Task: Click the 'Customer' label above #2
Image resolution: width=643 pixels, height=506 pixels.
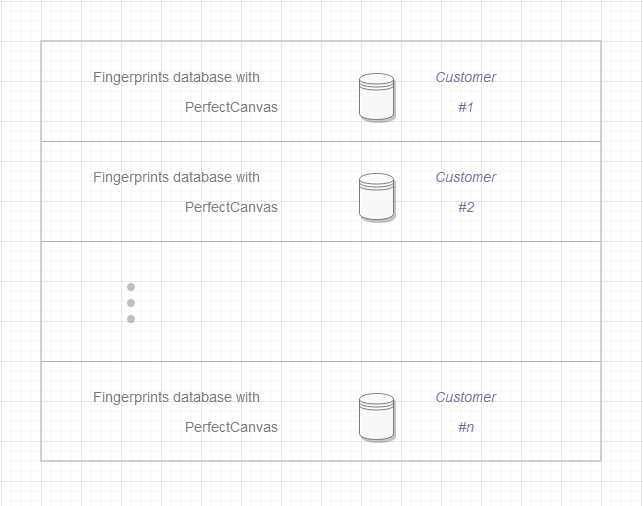Action: (x=466, y=177)
